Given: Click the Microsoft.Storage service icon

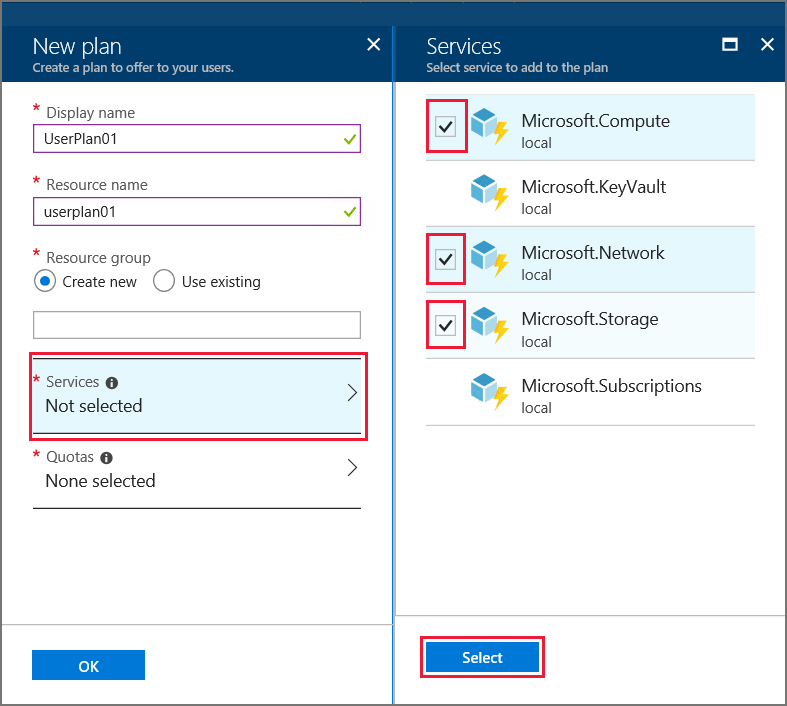Looking at the screenshot, I should [490, 325].
